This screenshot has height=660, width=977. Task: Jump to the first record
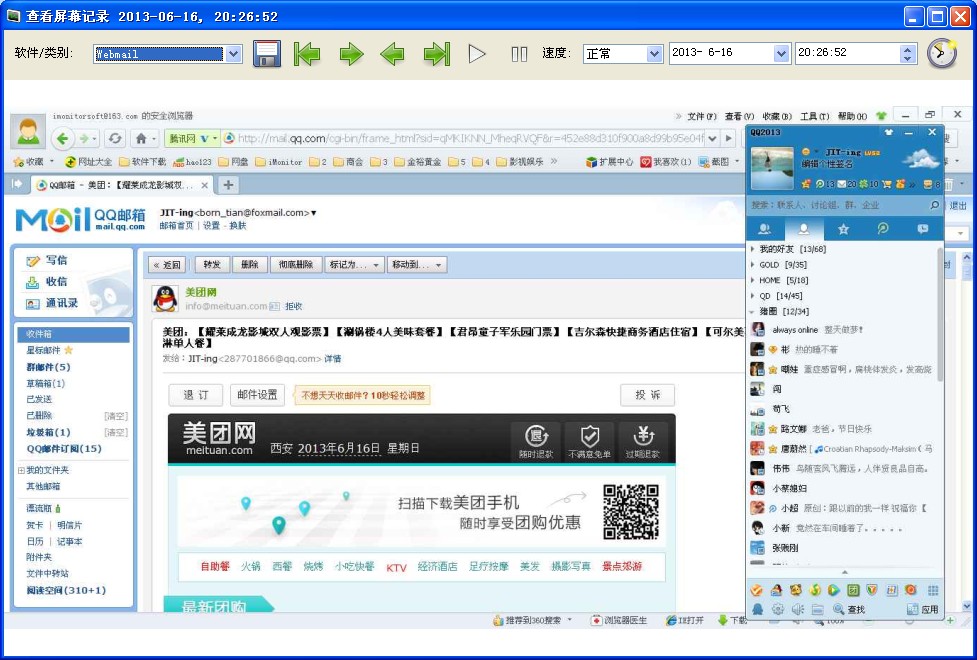coord(307,54)
